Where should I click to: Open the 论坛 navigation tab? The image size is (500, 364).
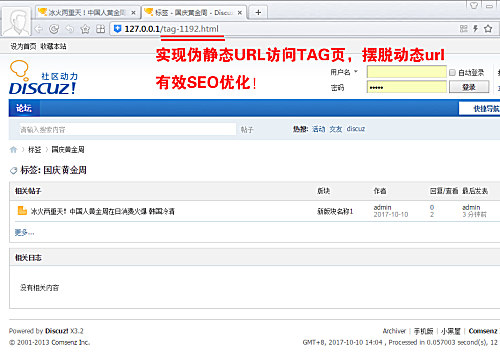click(x=24, y=108)
